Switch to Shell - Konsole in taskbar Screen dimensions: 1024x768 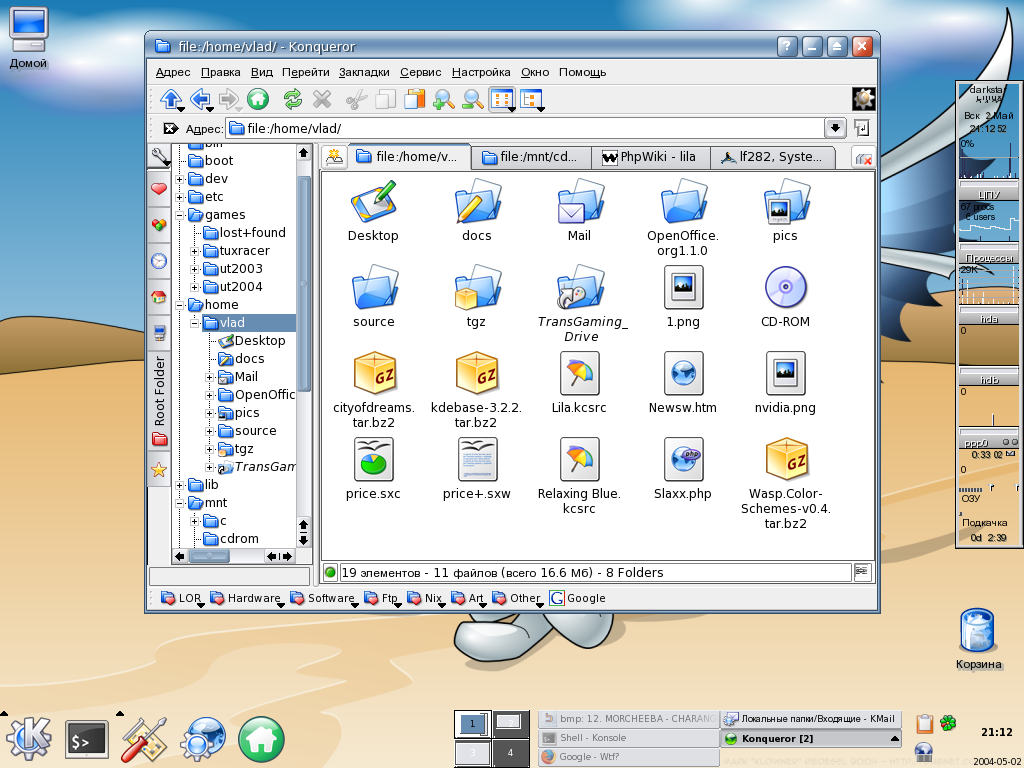click(629, 738)
